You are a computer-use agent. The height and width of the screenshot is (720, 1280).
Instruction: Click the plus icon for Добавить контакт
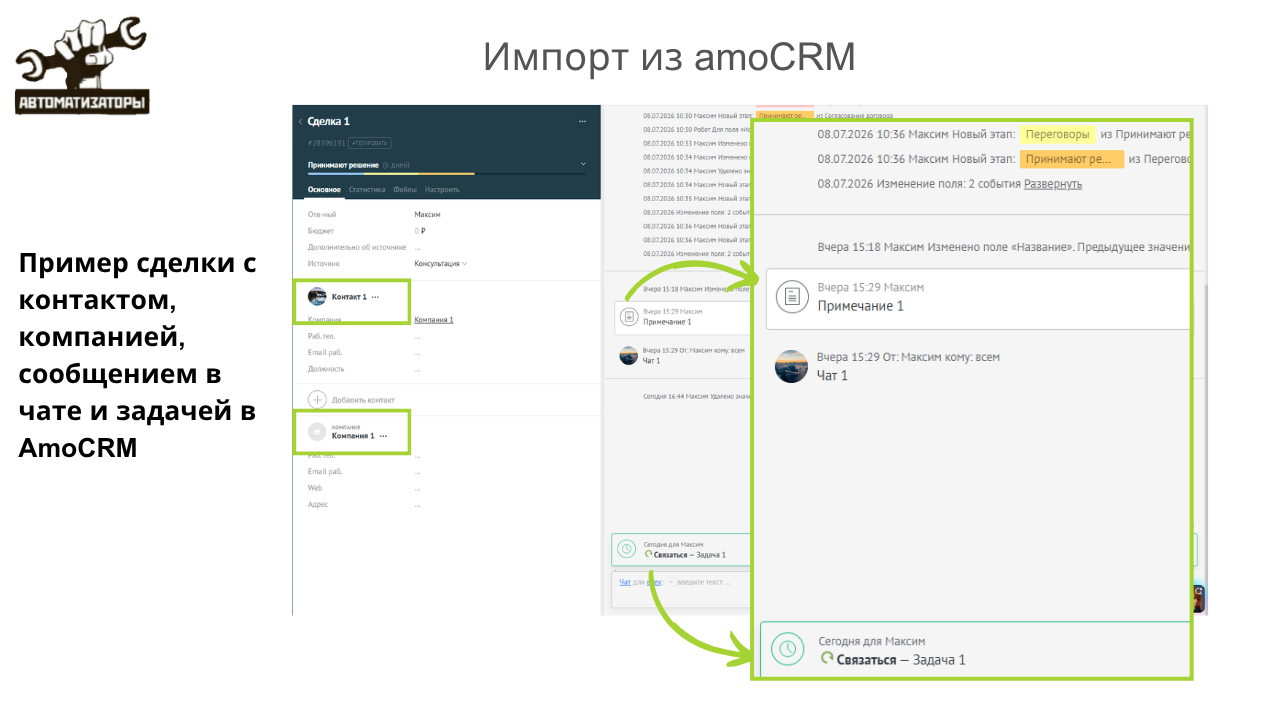(317, 399)
